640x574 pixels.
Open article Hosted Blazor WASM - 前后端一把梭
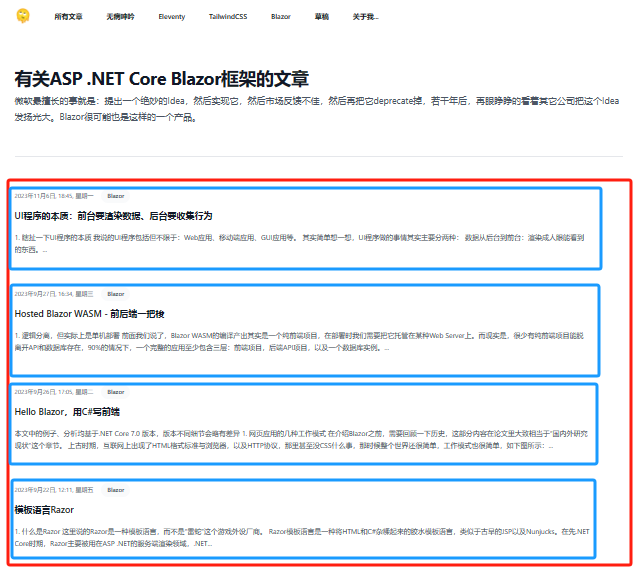[89, 314]
